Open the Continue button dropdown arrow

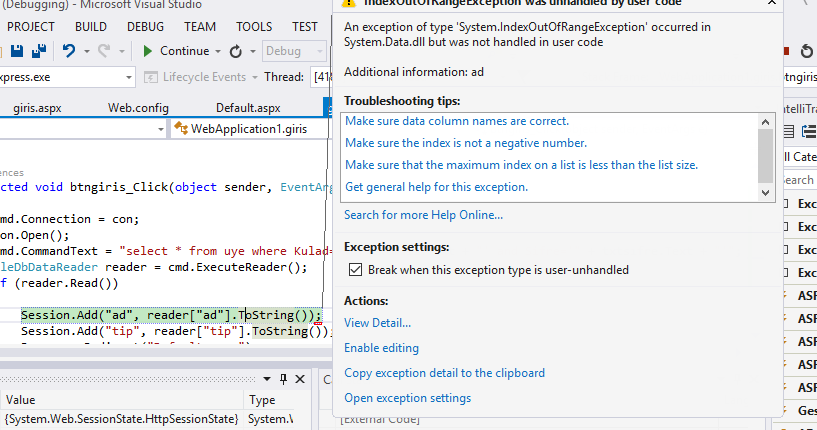point(218,51)
